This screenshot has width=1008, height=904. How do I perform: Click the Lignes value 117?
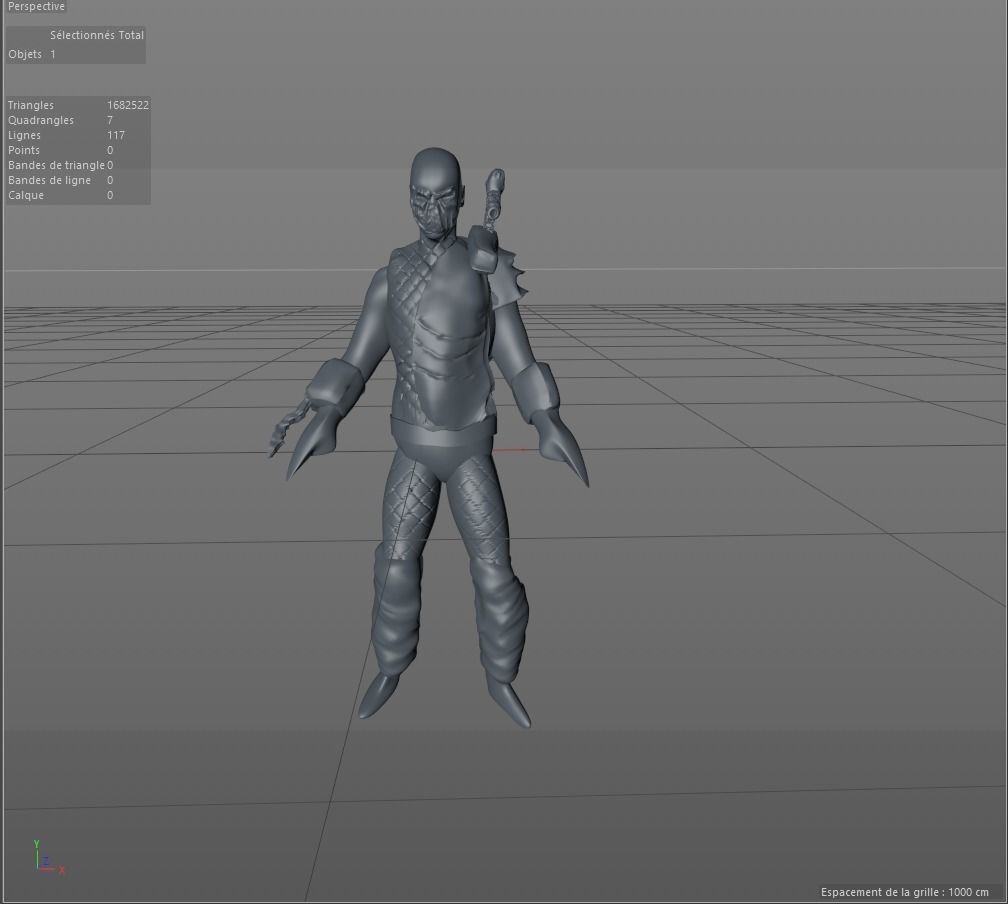click(116, 135)
